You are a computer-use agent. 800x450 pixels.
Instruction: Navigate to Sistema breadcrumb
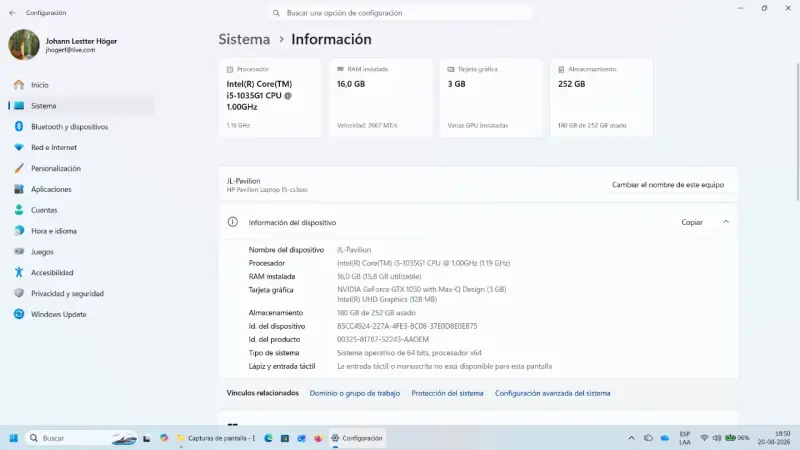244,39
